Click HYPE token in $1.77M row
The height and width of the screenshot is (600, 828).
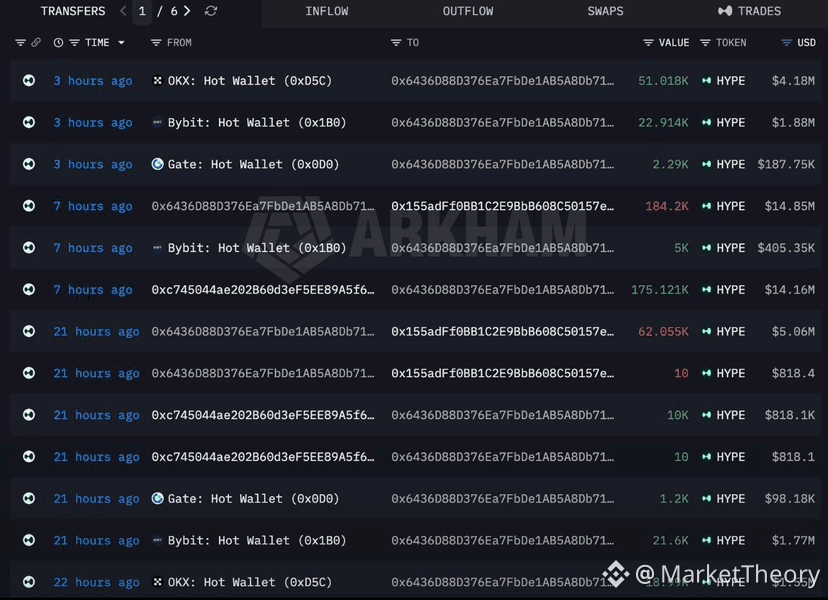(730, 540)
